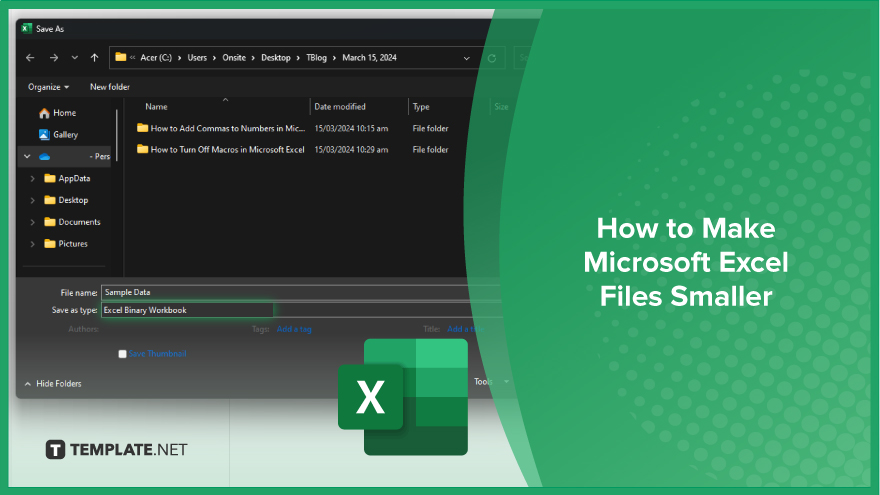Open Gallery in navigation pane

pos(58,135)
